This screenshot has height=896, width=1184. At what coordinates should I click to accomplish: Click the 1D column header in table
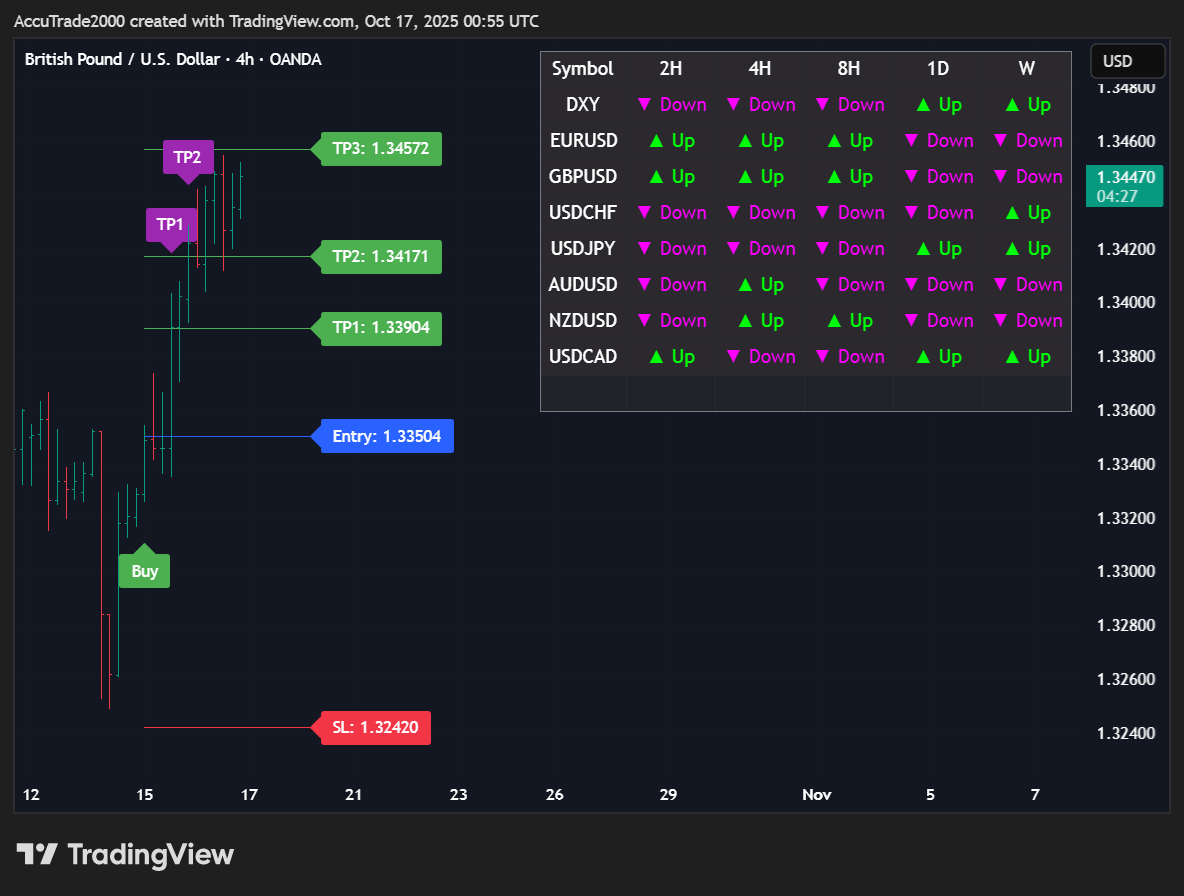point(938,69)
